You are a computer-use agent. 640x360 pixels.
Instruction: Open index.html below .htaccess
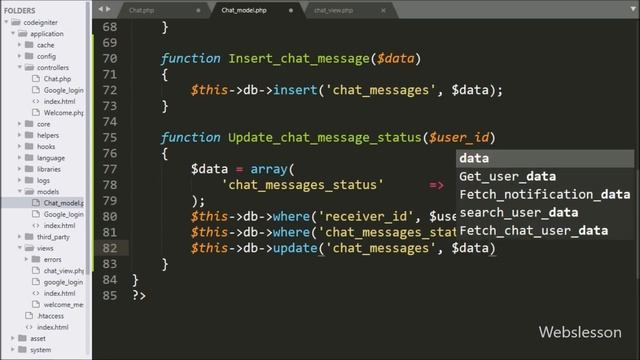click(53, 327)
